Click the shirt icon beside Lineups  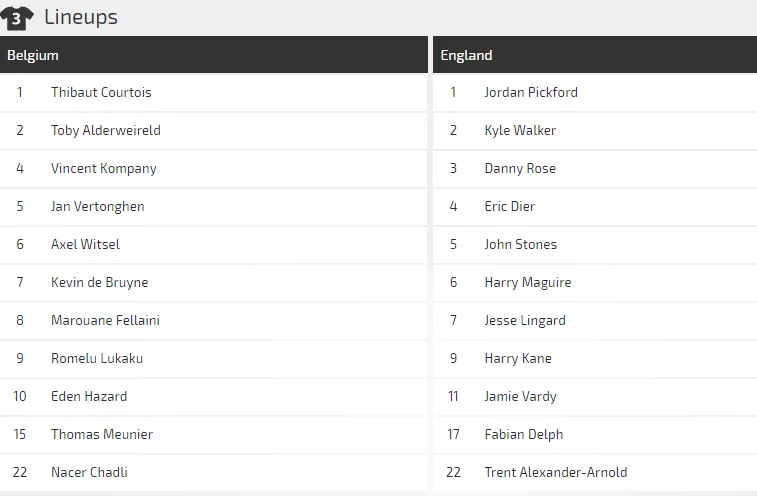(17, 17)
